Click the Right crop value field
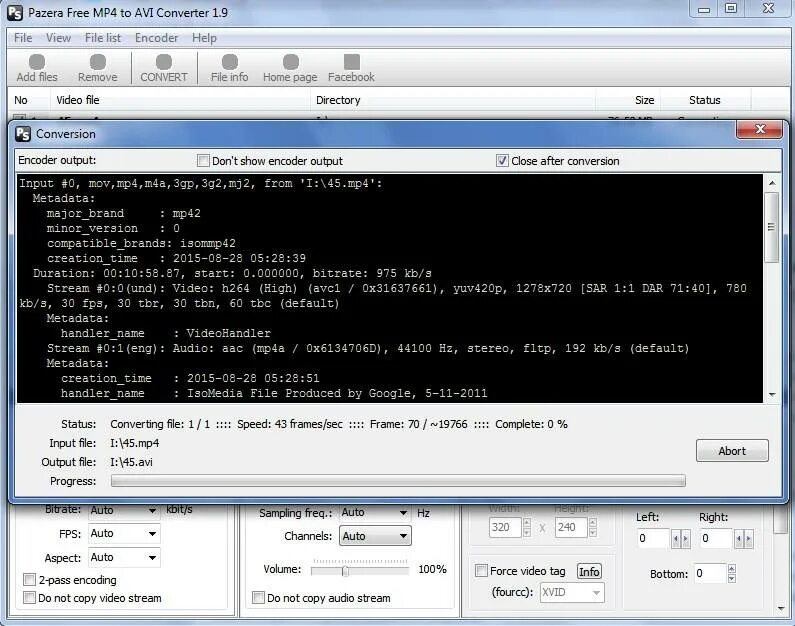Image resolution: width=795 pixels, height=626 pixels. 716,538
